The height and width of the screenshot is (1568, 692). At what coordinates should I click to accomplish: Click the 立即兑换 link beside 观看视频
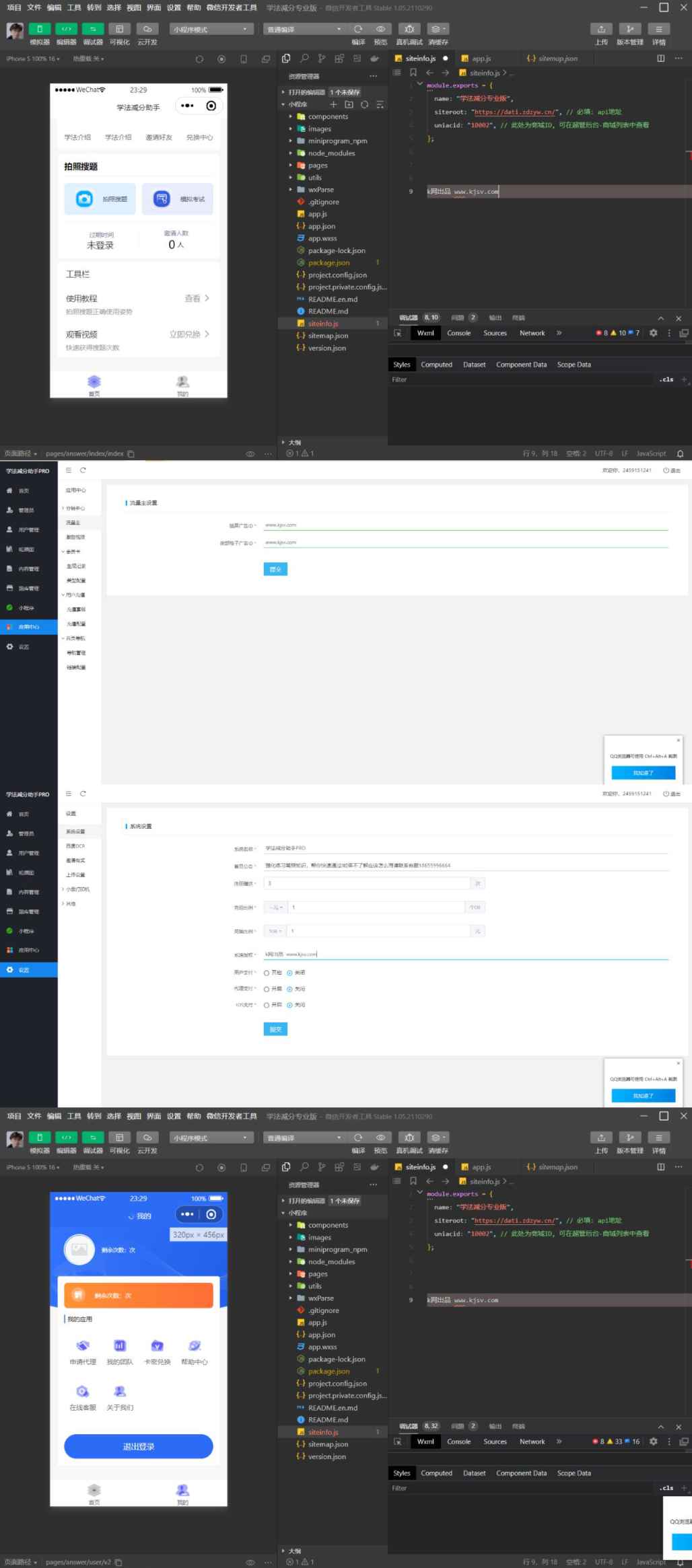tap(188, 334)
